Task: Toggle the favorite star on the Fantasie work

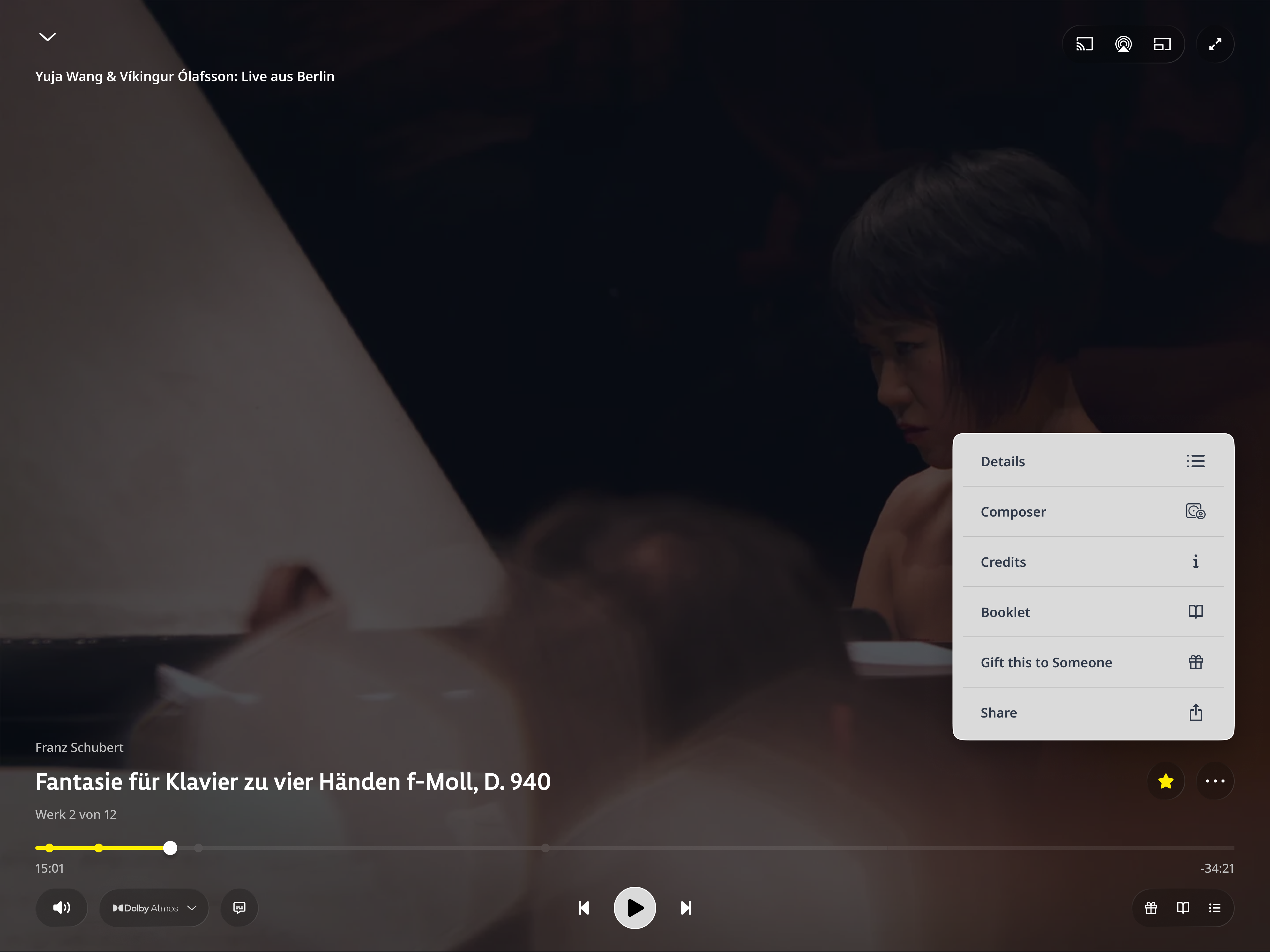Action: (1166, 781)
